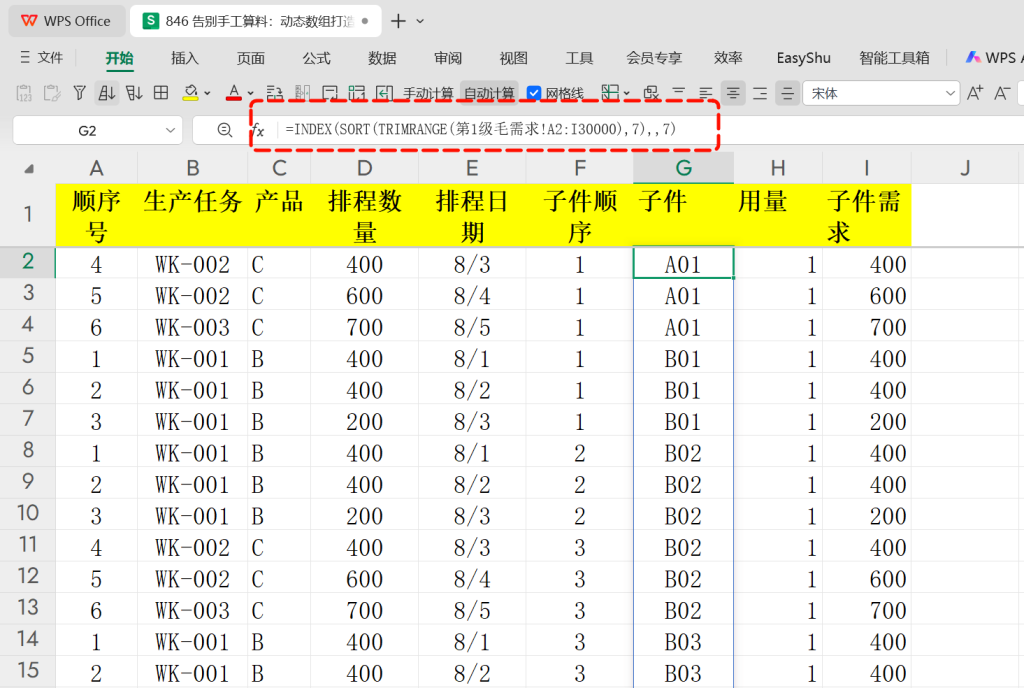Open the 插入 ribbon tab
The width and height of the screenshot is (1024, 688).
click(x=185, y=58)
